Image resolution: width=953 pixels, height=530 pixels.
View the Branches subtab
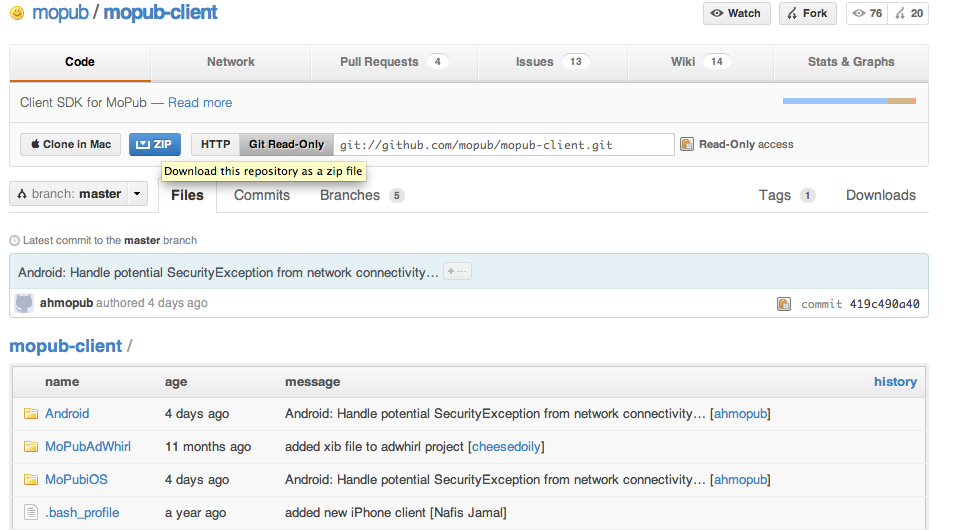click(x=362, y=195)
